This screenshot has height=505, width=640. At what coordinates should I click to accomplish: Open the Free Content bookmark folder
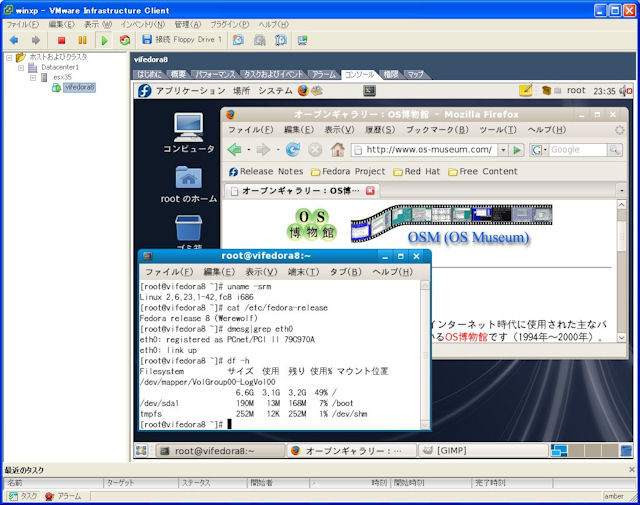click(x=483, y=172)
